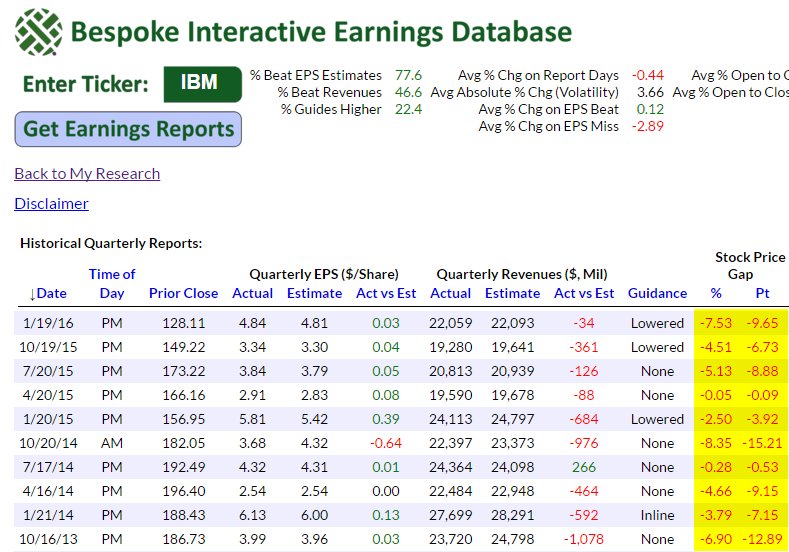This screenshot has width=789, height=552.
Task: Click the Inline guidance cell
Action: click(657, 515)
